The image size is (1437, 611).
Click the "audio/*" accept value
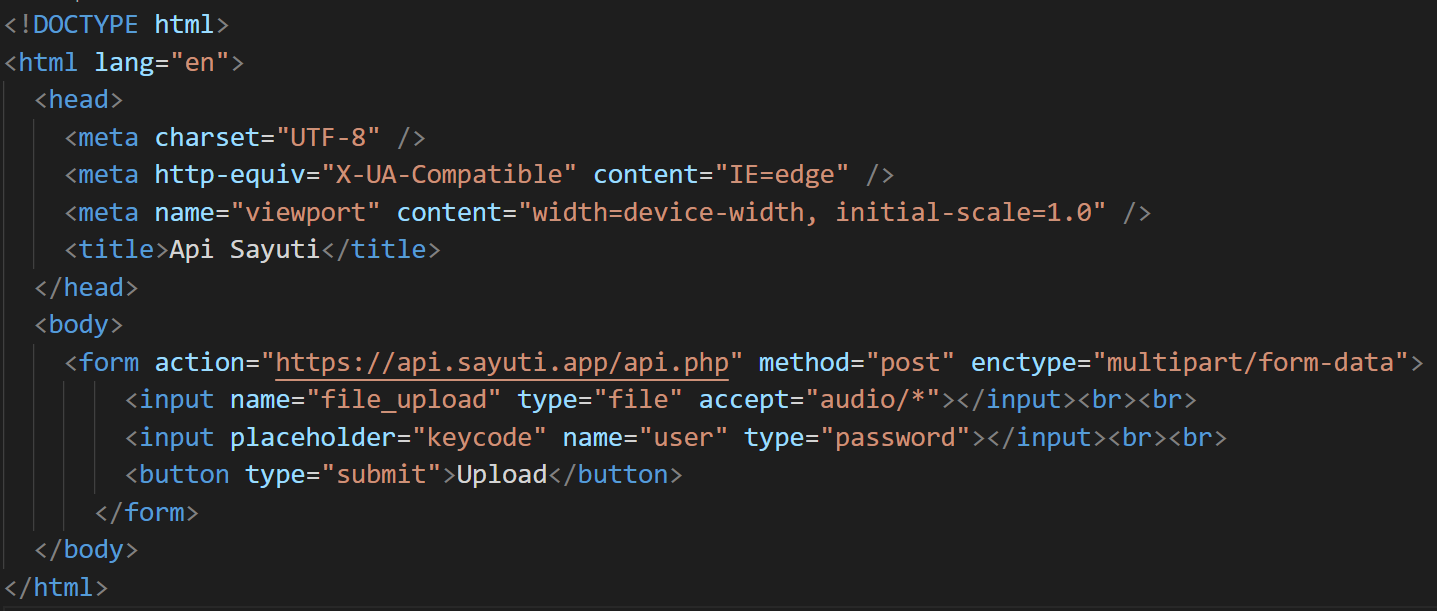[x=880, y=400]
